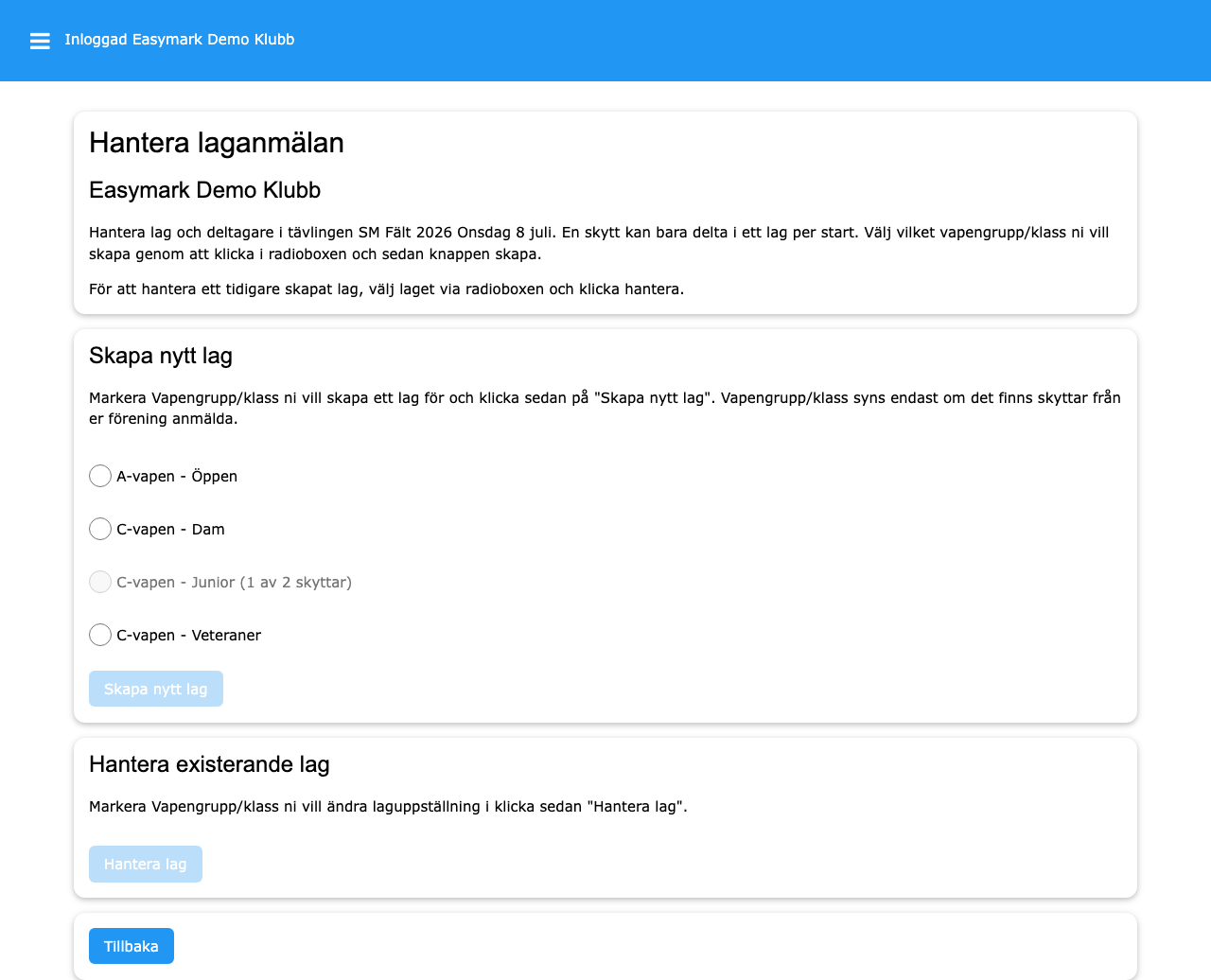1211x980 pixels.
Task: Click the 'Hantera existerande lag' section heading
Action: point(209,764)
